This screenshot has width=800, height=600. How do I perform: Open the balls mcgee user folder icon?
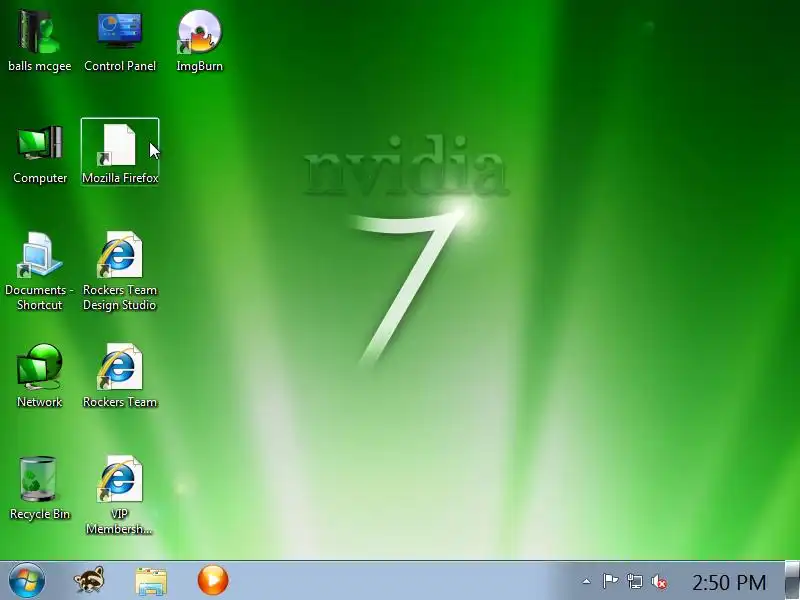(39, 42)
